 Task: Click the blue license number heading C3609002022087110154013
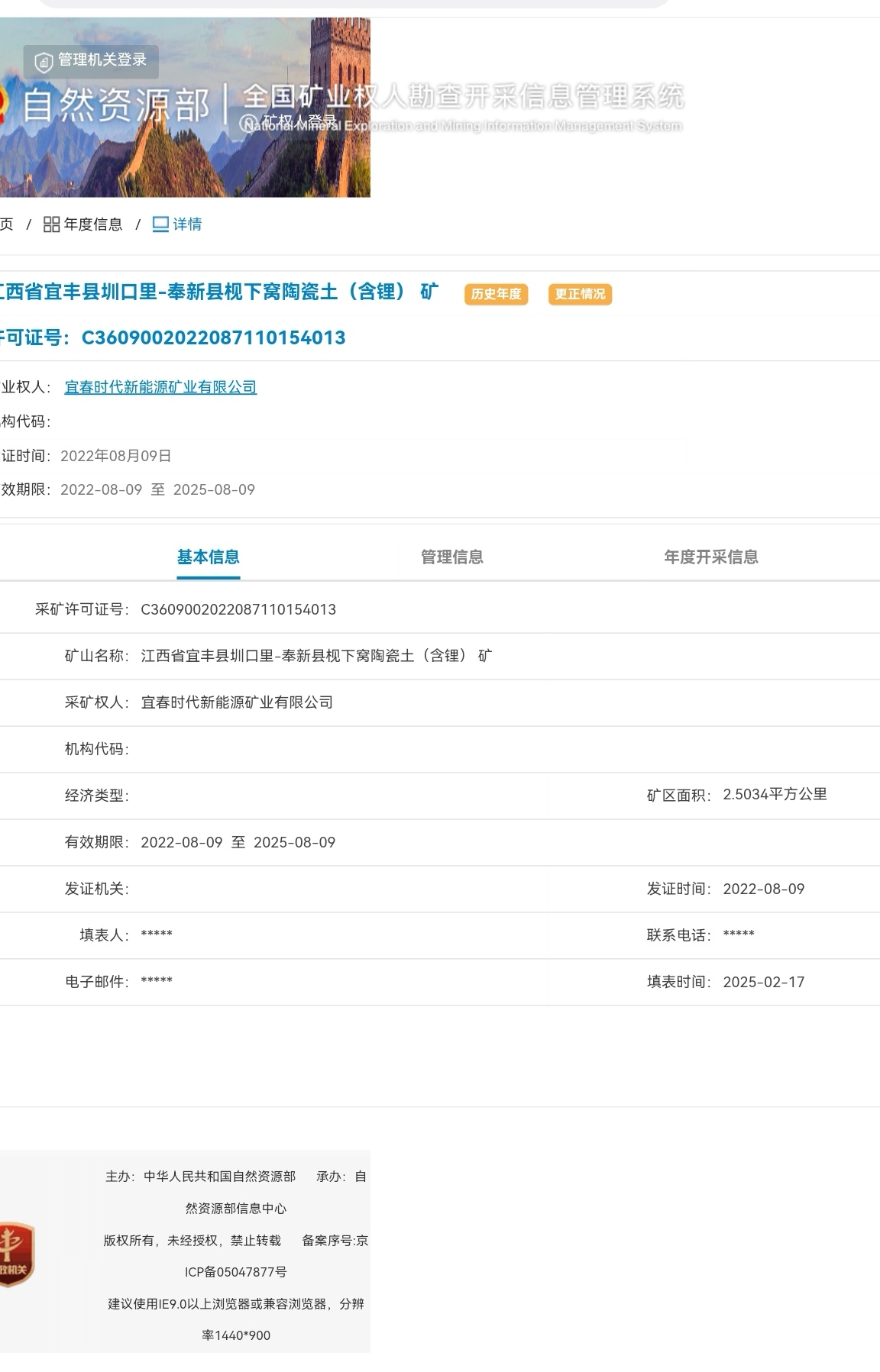[213, 337]
